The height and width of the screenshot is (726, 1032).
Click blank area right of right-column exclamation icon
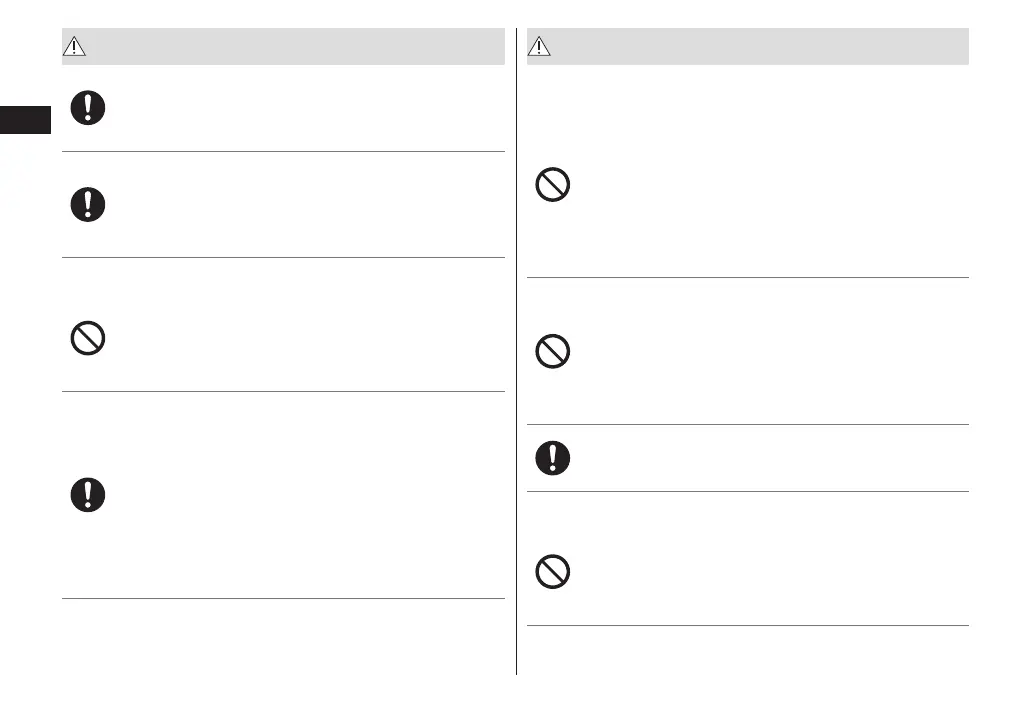pos(760,458)
